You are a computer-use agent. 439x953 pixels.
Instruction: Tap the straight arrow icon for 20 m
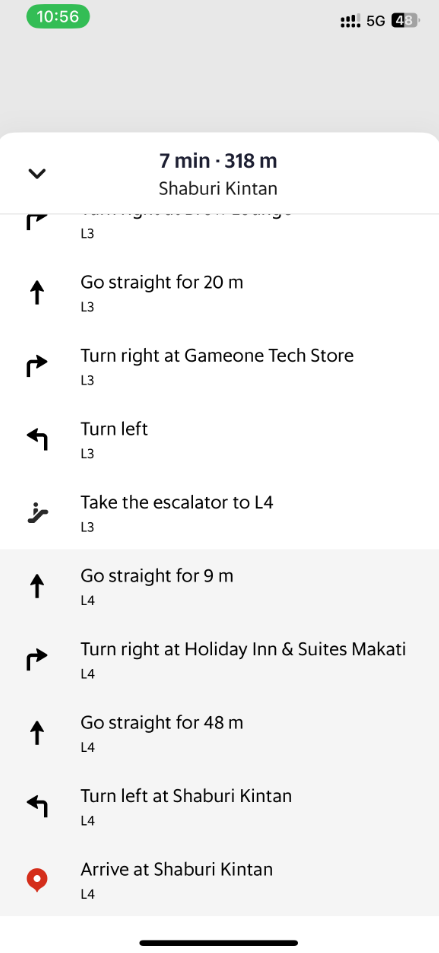point(37,294)
